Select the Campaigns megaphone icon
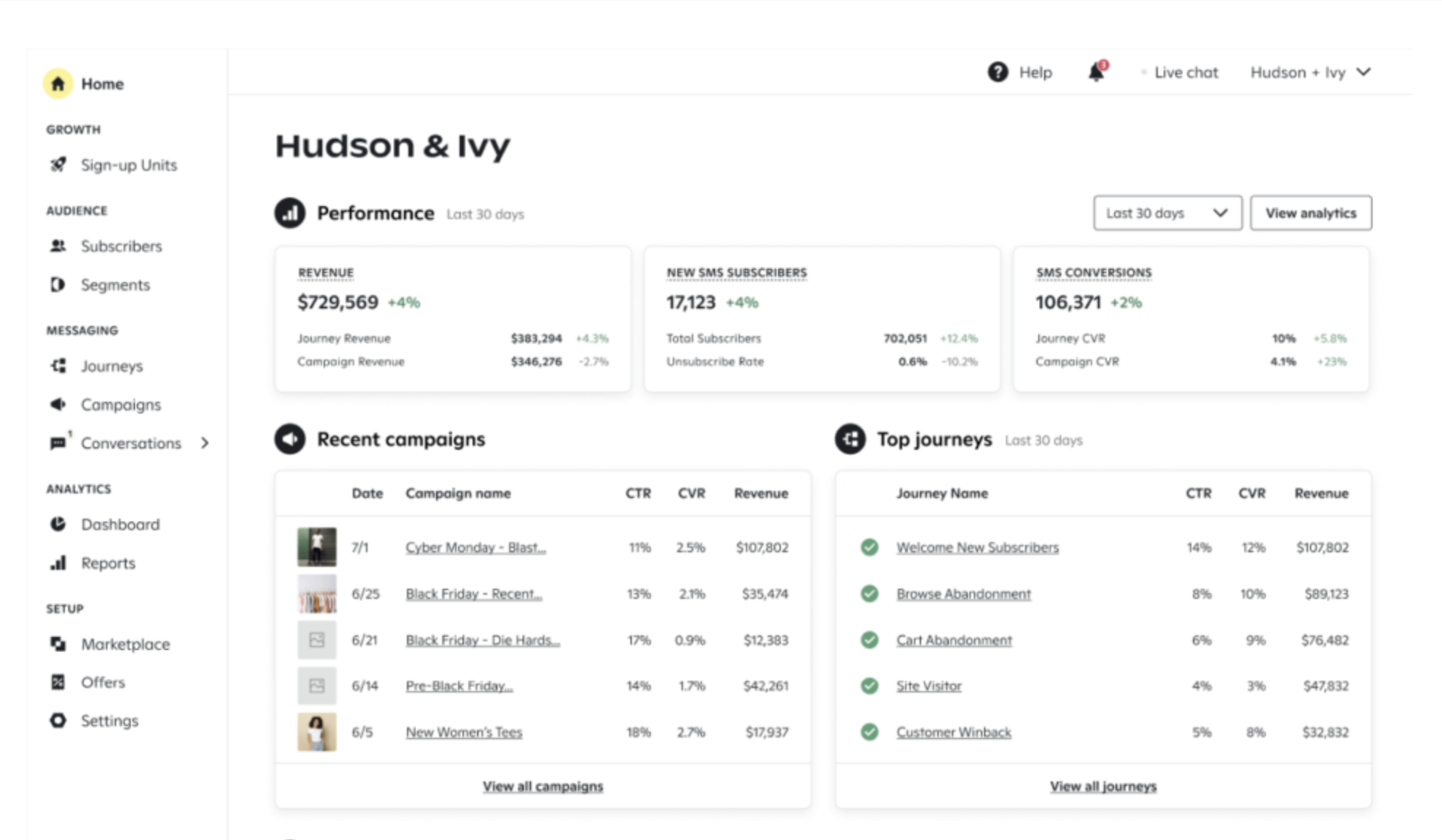1442x840 pixels. 58,404
